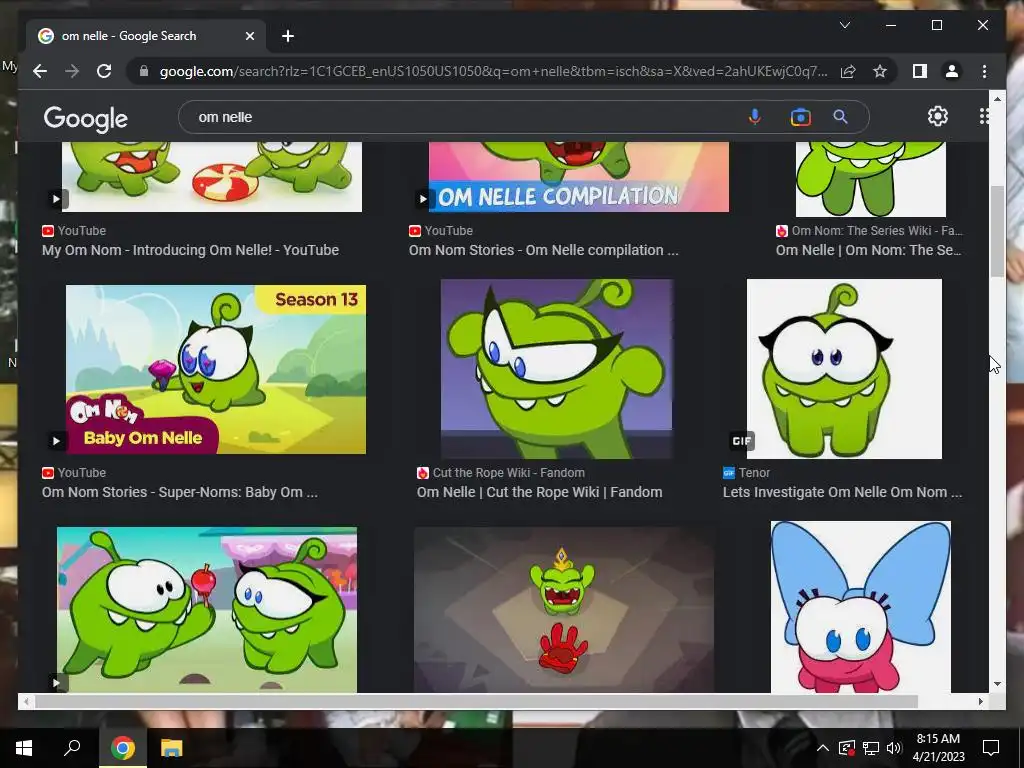Open File Explorer from the taskbar

pos(171,748)
